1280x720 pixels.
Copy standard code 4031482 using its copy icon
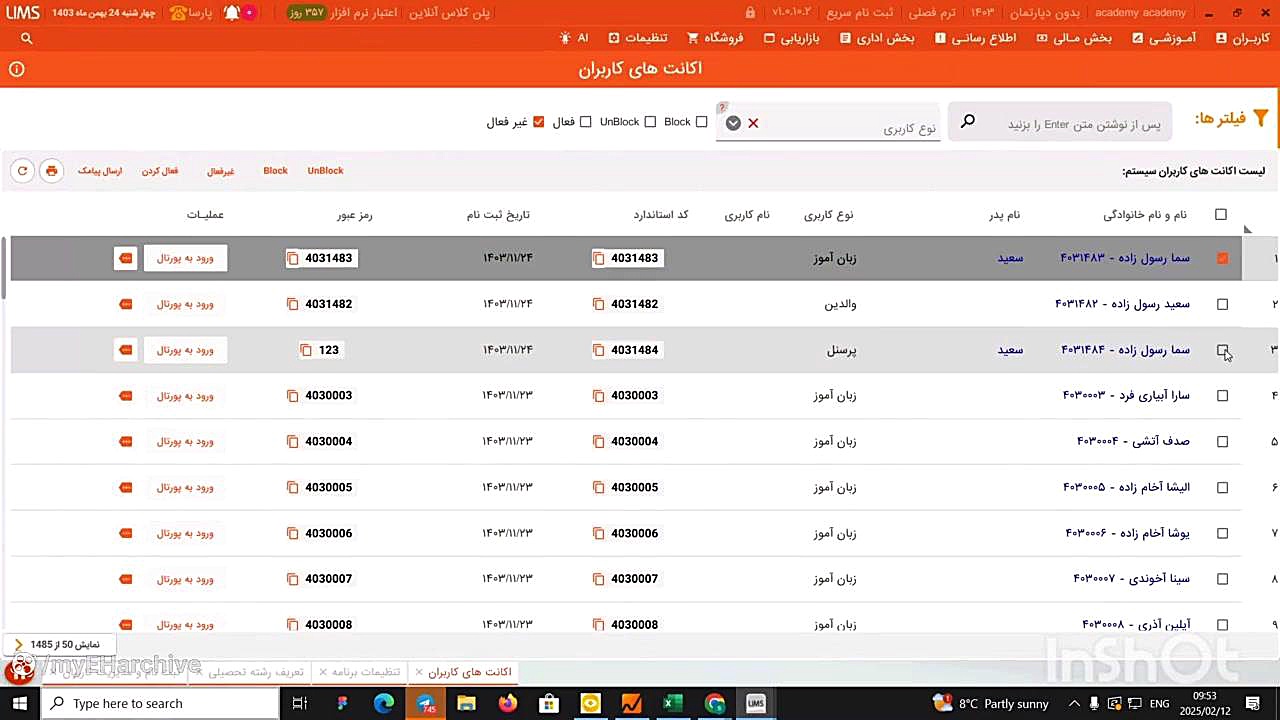598,304
